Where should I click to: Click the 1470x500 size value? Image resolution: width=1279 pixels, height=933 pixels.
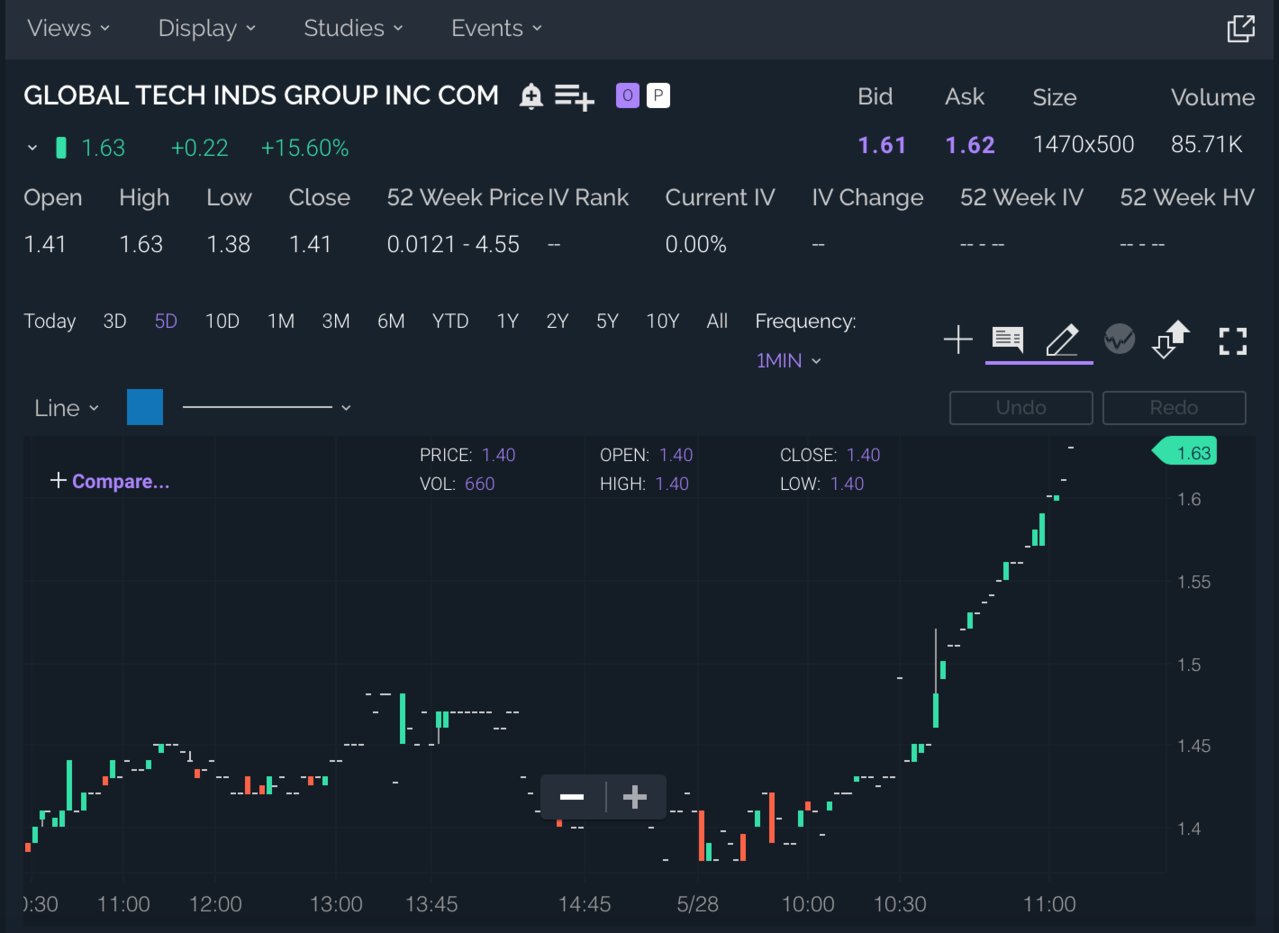click(1084, 145)
